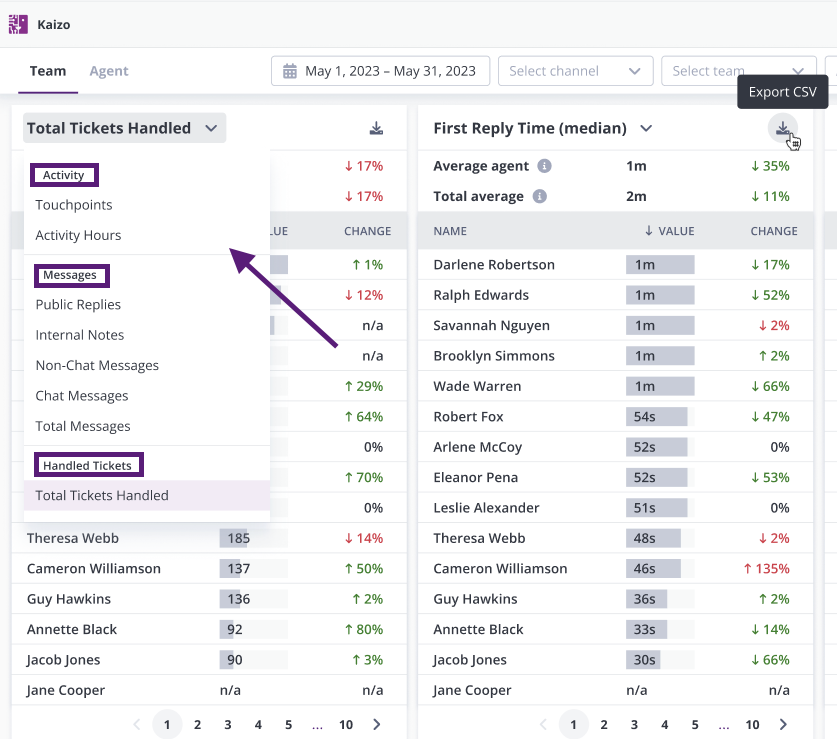Switch to the Agent tab
The width and height of the screenshot is (837, 739).
[x=109, y=71]
